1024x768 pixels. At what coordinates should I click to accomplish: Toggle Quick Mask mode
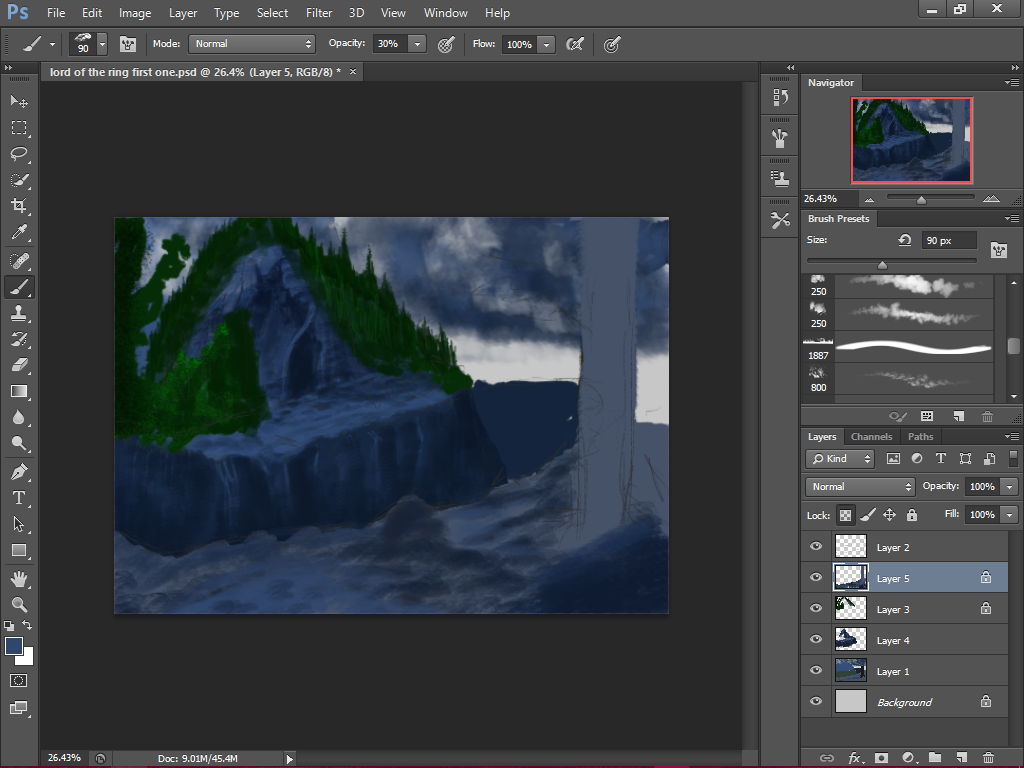click(x=19, y=680)
